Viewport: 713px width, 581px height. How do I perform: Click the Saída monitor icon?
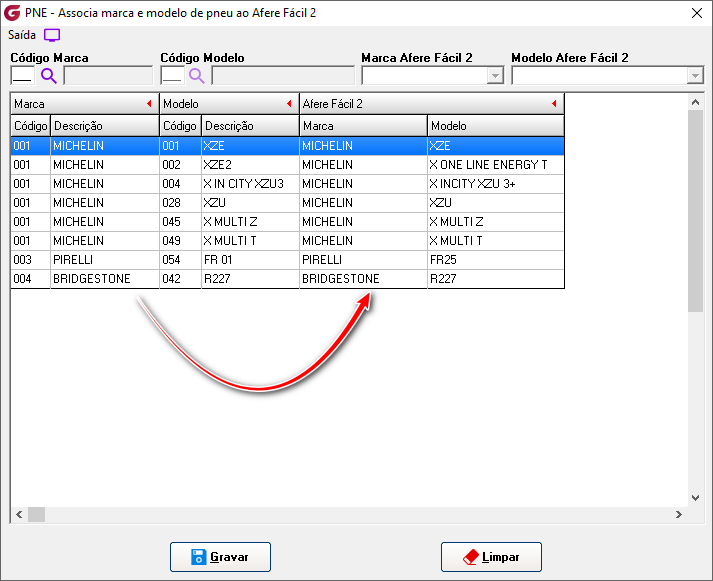click(x=52, y=35)
